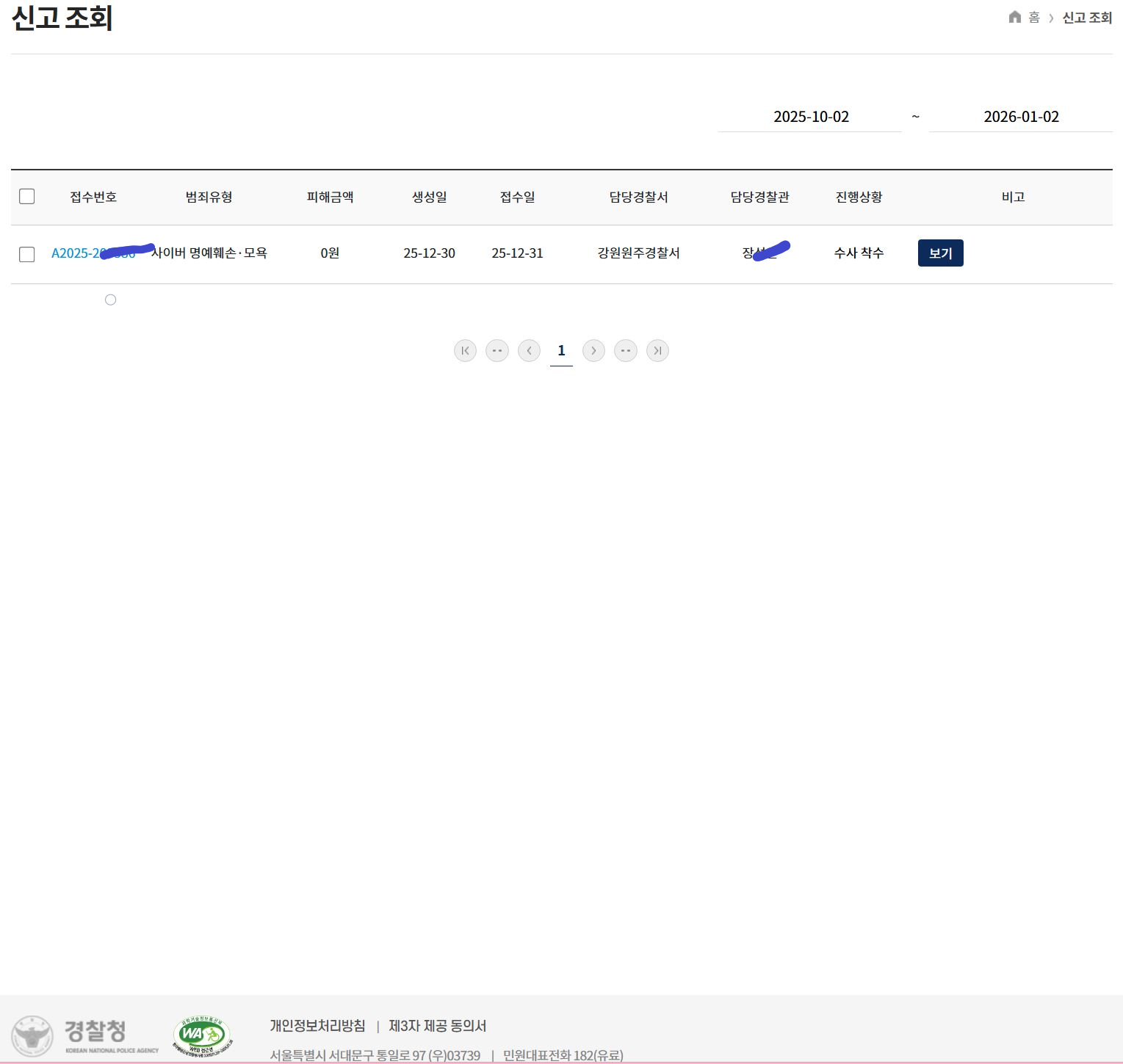Open the 제3자 제공 동의서 link
Screen dimensions: 1123x1064
[x=437, y=1026]
